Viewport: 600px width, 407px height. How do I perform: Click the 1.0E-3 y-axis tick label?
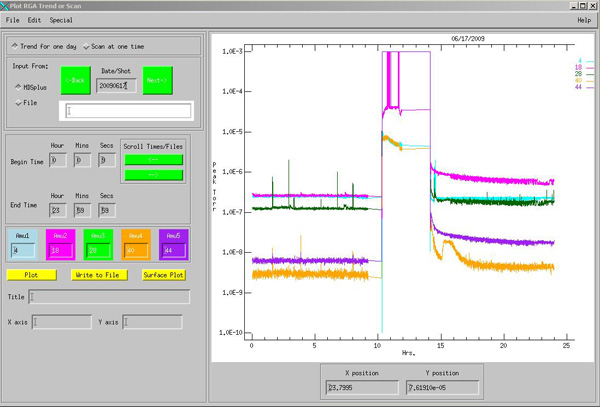click(232, 51)
